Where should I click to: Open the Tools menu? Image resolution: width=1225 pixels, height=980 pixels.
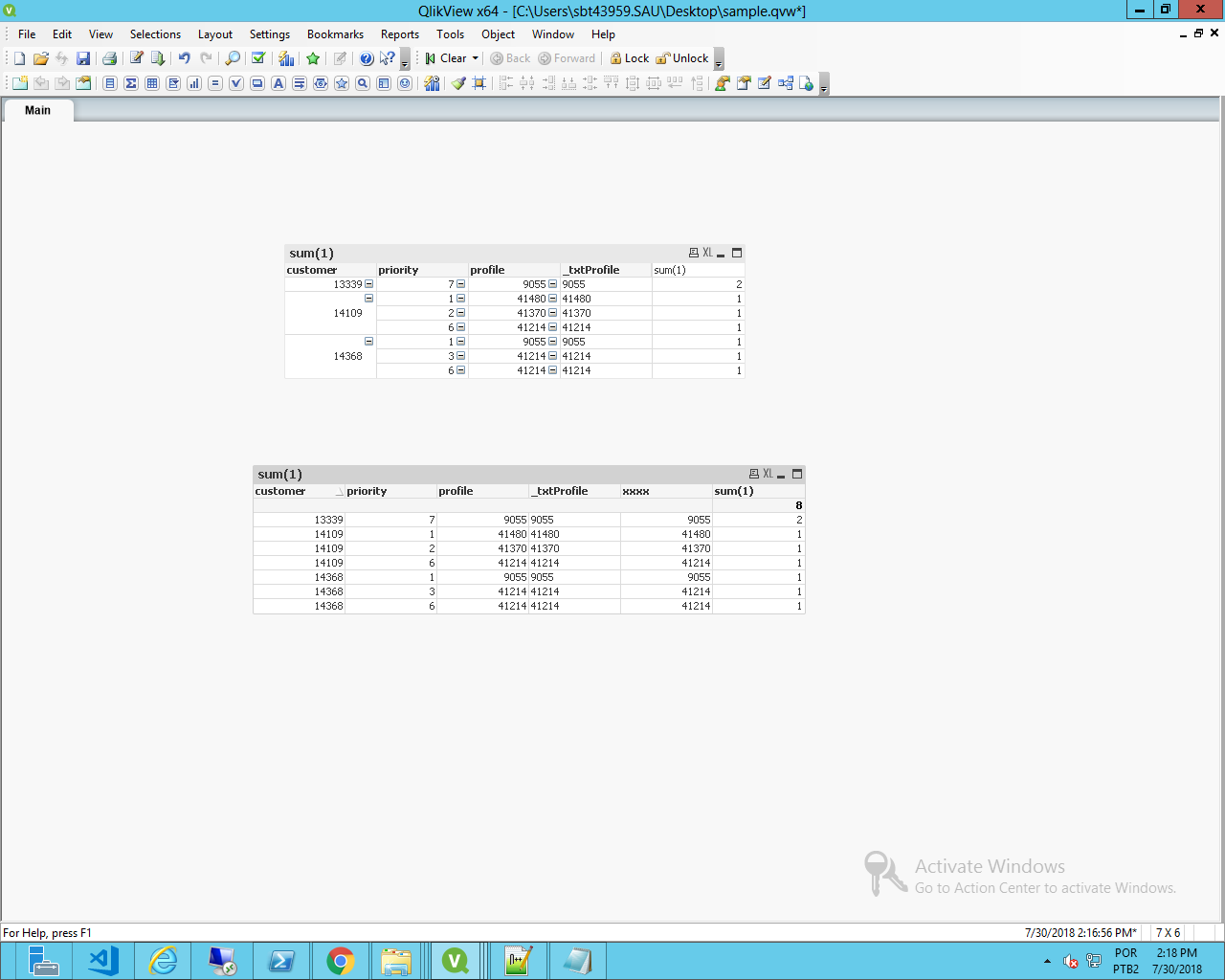tap(450, 34)
